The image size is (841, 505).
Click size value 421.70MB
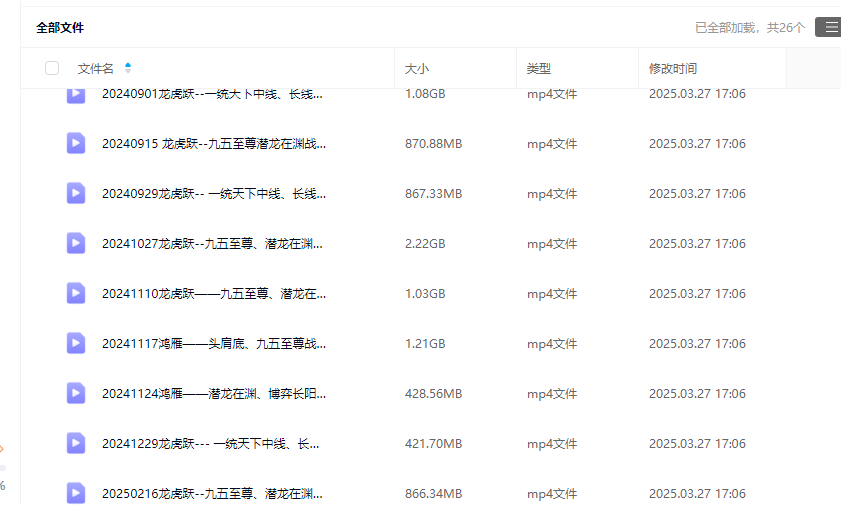(x=433, y=444)
